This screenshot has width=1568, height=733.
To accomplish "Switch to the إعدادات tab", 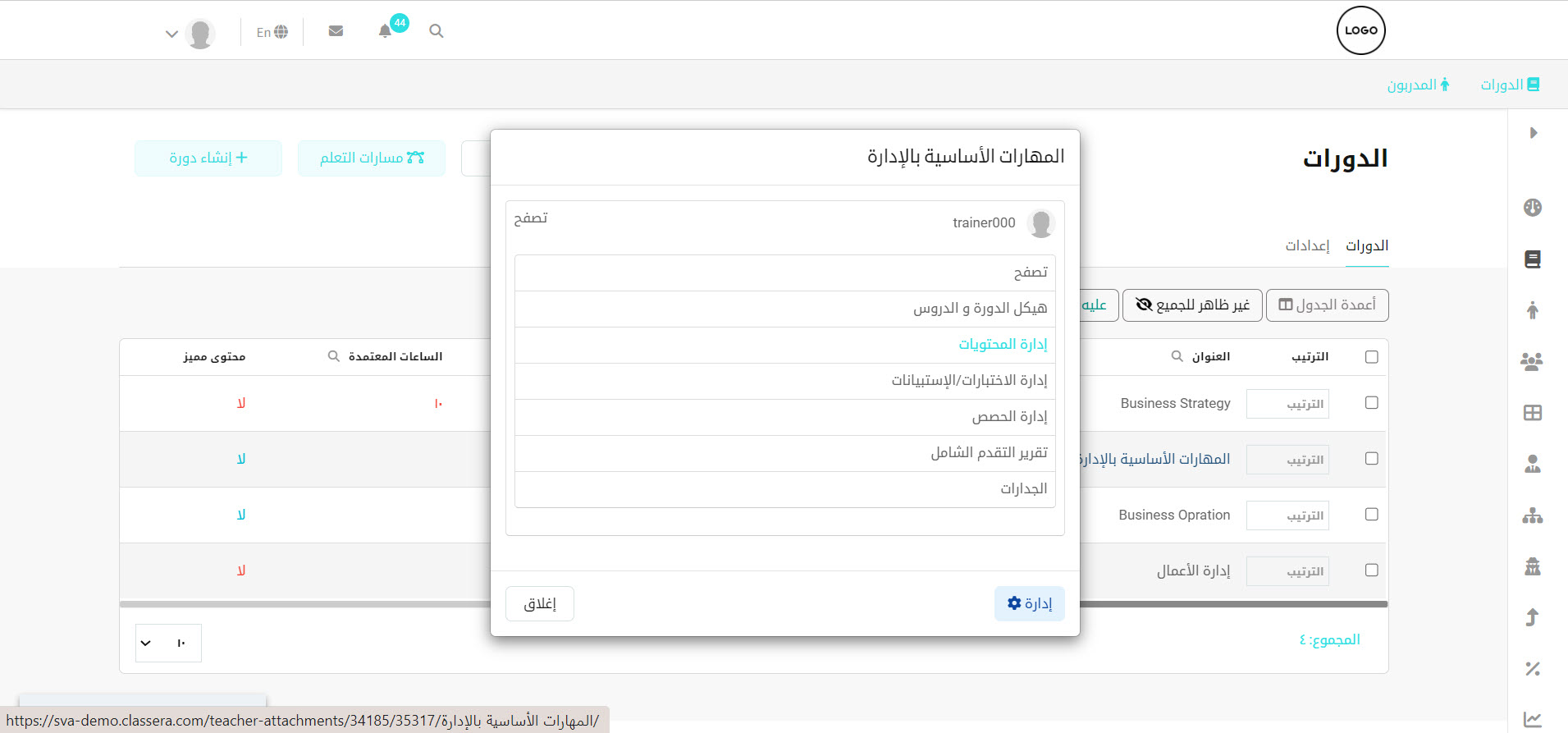I will point(1307,245).
